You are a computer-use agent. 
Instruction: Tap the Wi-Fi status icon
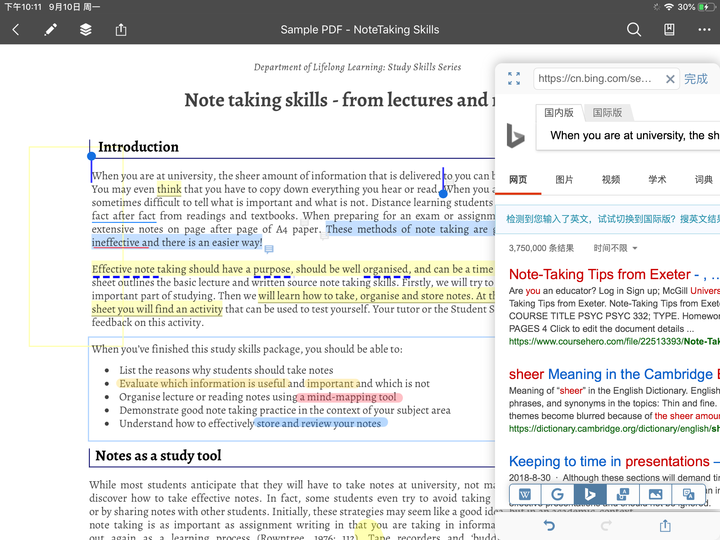669,7
